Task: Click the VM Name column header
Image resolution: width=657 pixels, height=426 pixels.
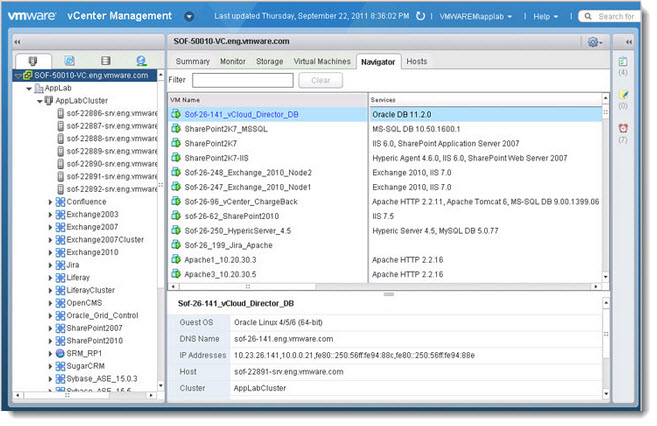Action: (268, 100)
